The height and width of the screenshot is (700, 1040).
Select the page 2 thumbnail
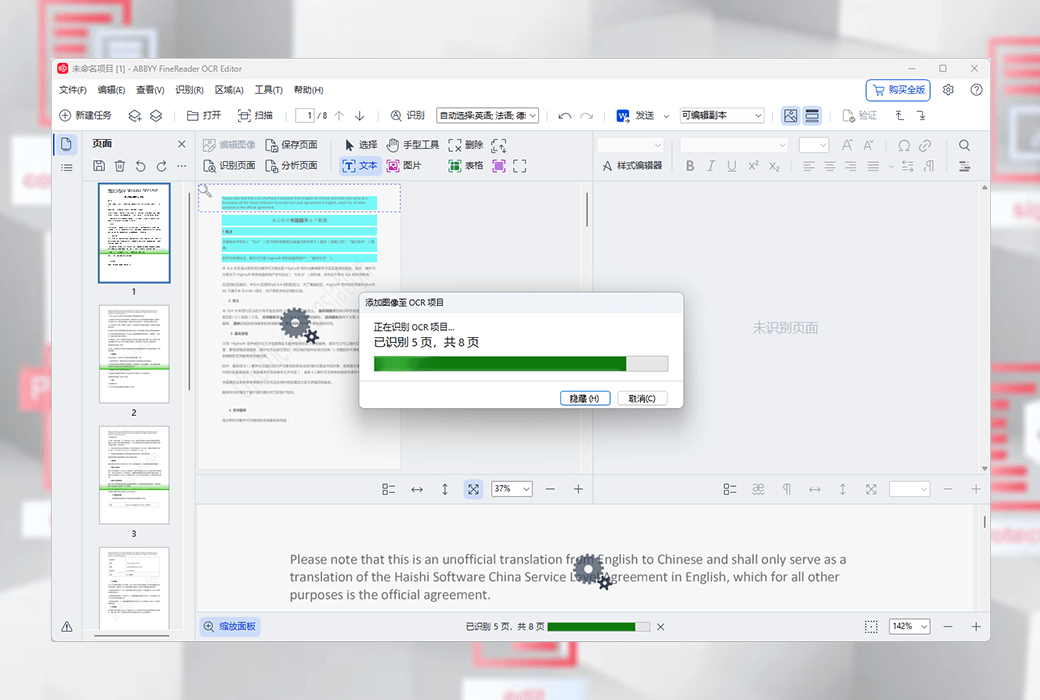[134, 354]
